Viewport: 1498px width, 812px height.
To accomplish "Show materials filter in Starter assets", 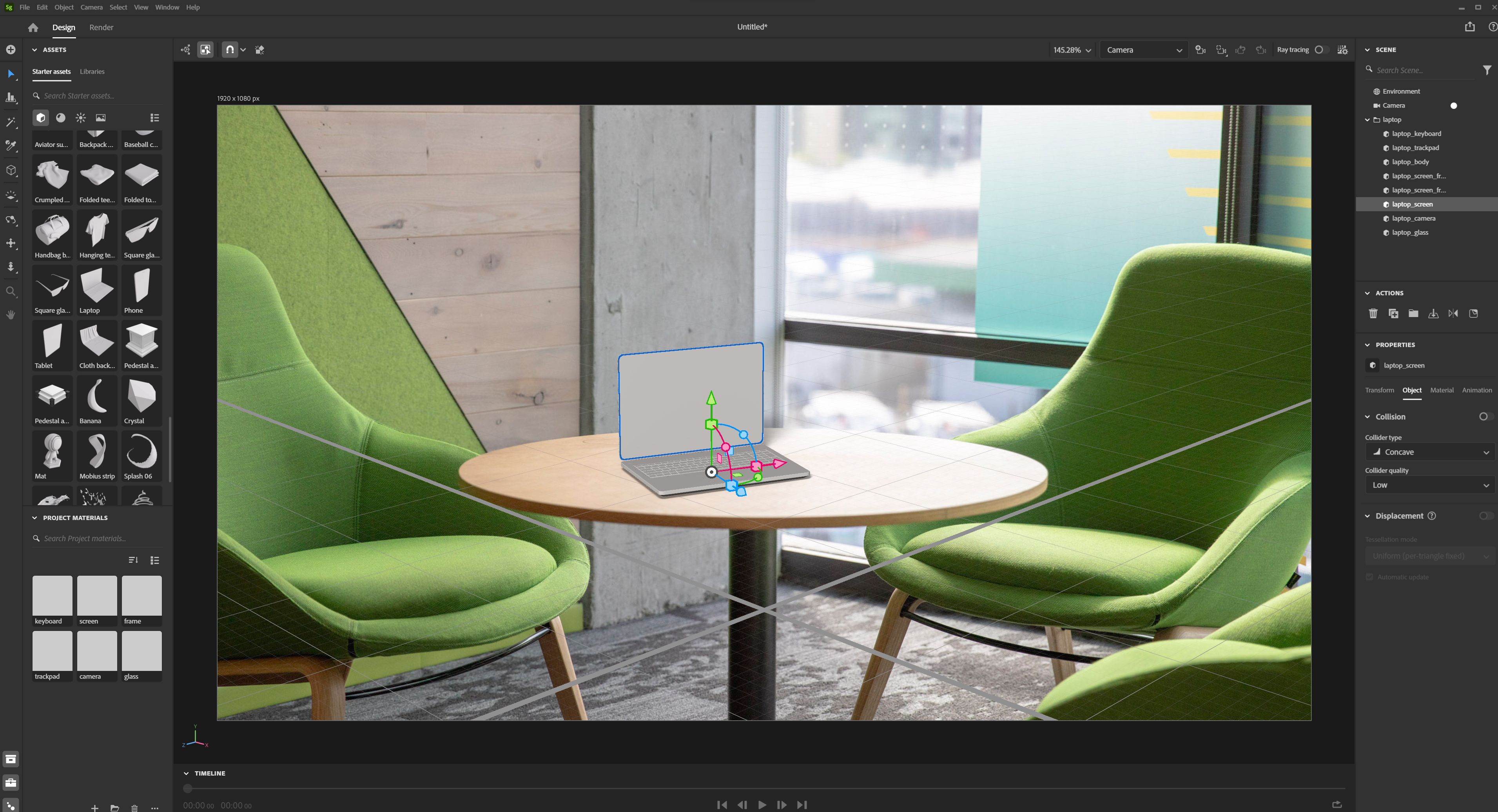I will pos(60,118).
